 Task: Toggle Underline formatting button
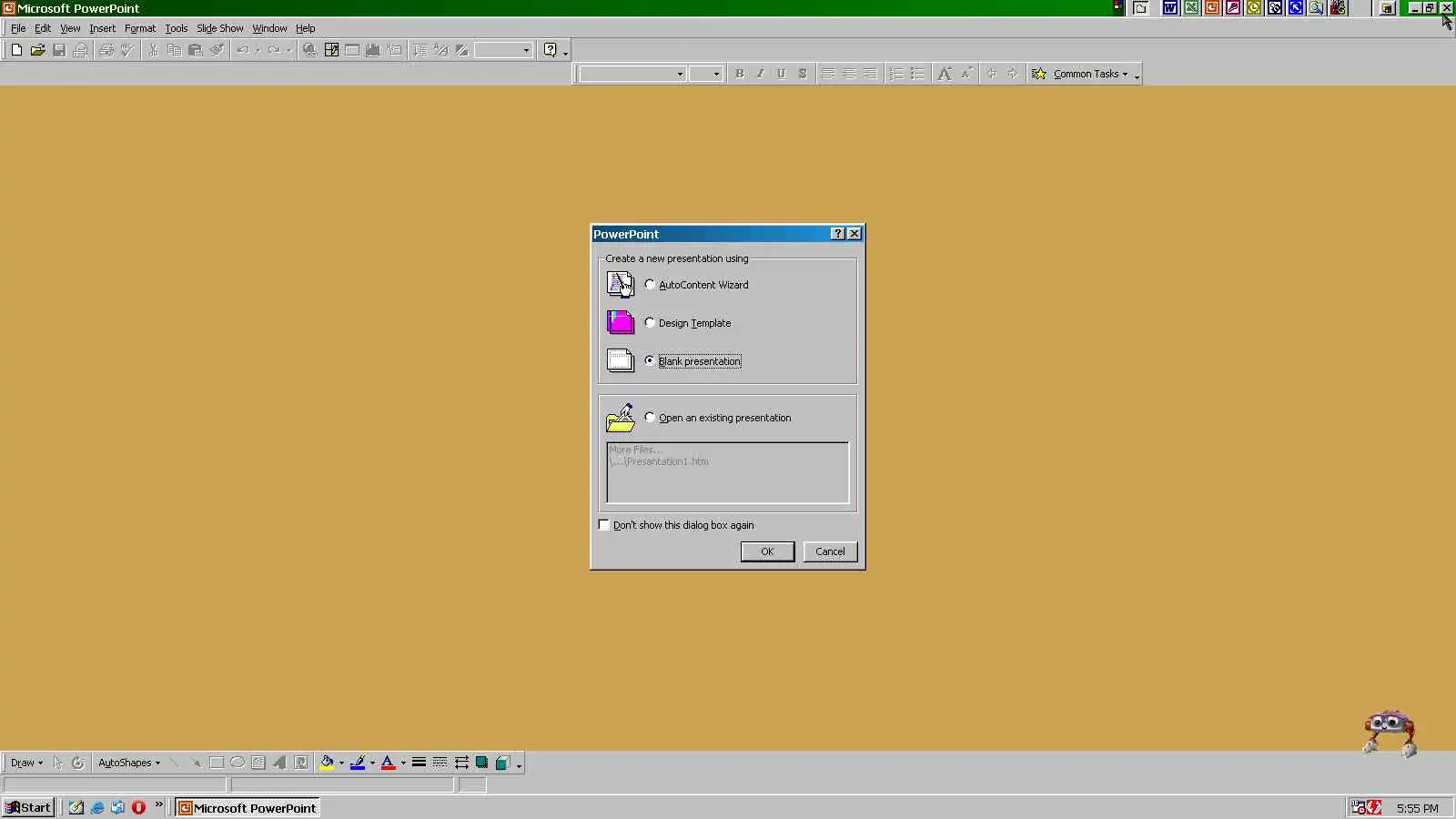click(781, 74)
